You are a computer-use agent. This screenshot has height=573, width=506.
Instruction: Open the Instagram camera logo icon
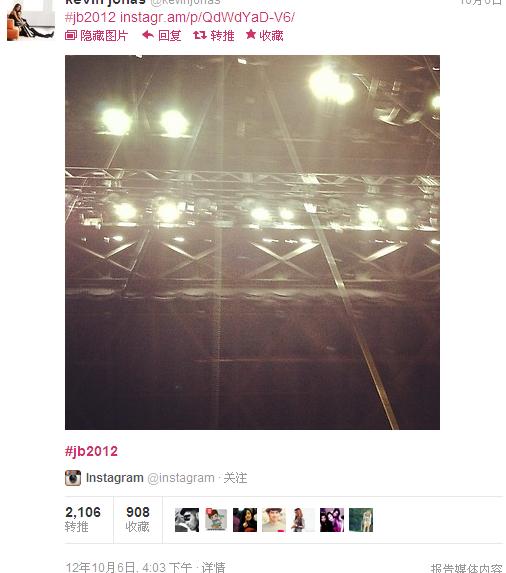click(x=73, y=478)
